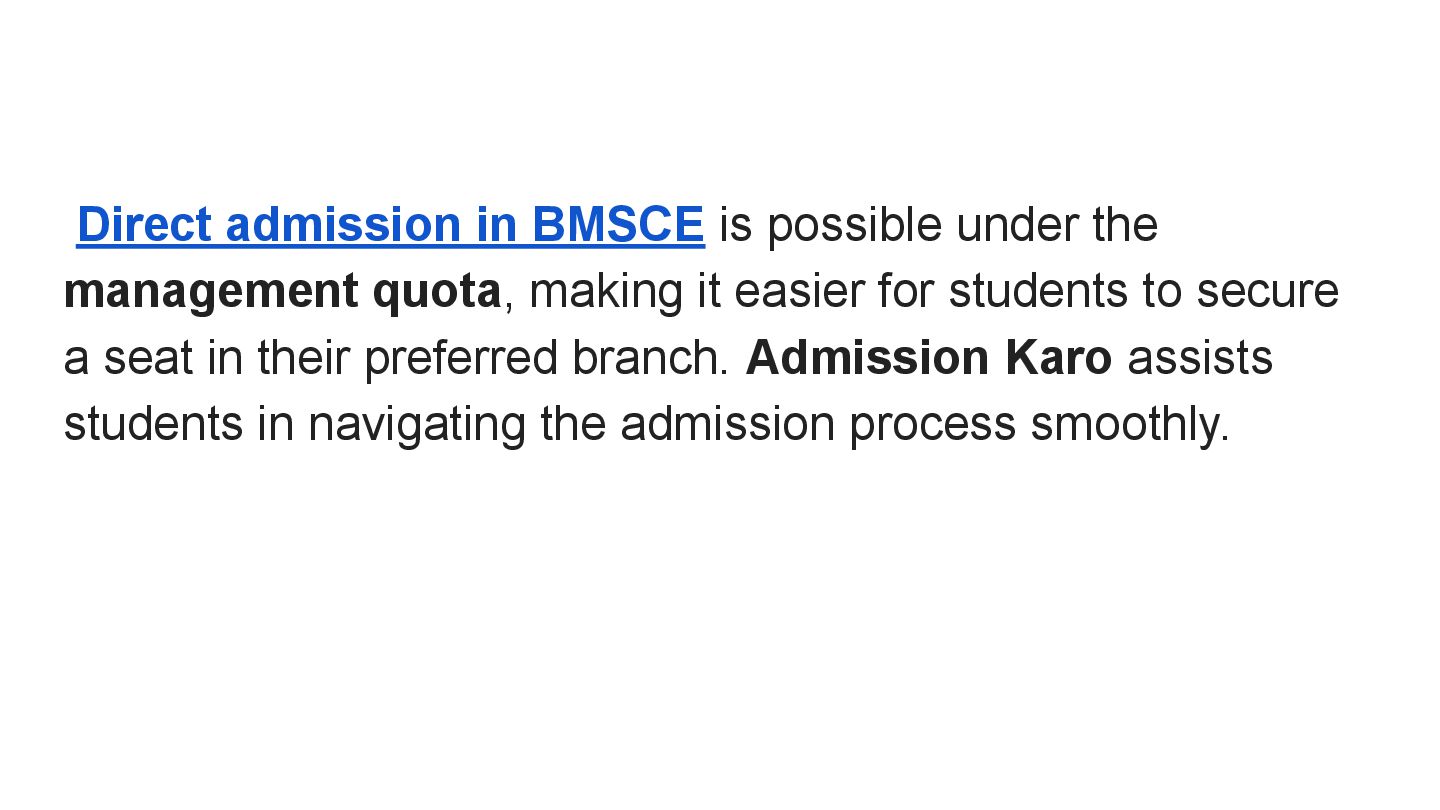
Task: Open the Direct admission in BMSCE link
Action: pos(390,225)
